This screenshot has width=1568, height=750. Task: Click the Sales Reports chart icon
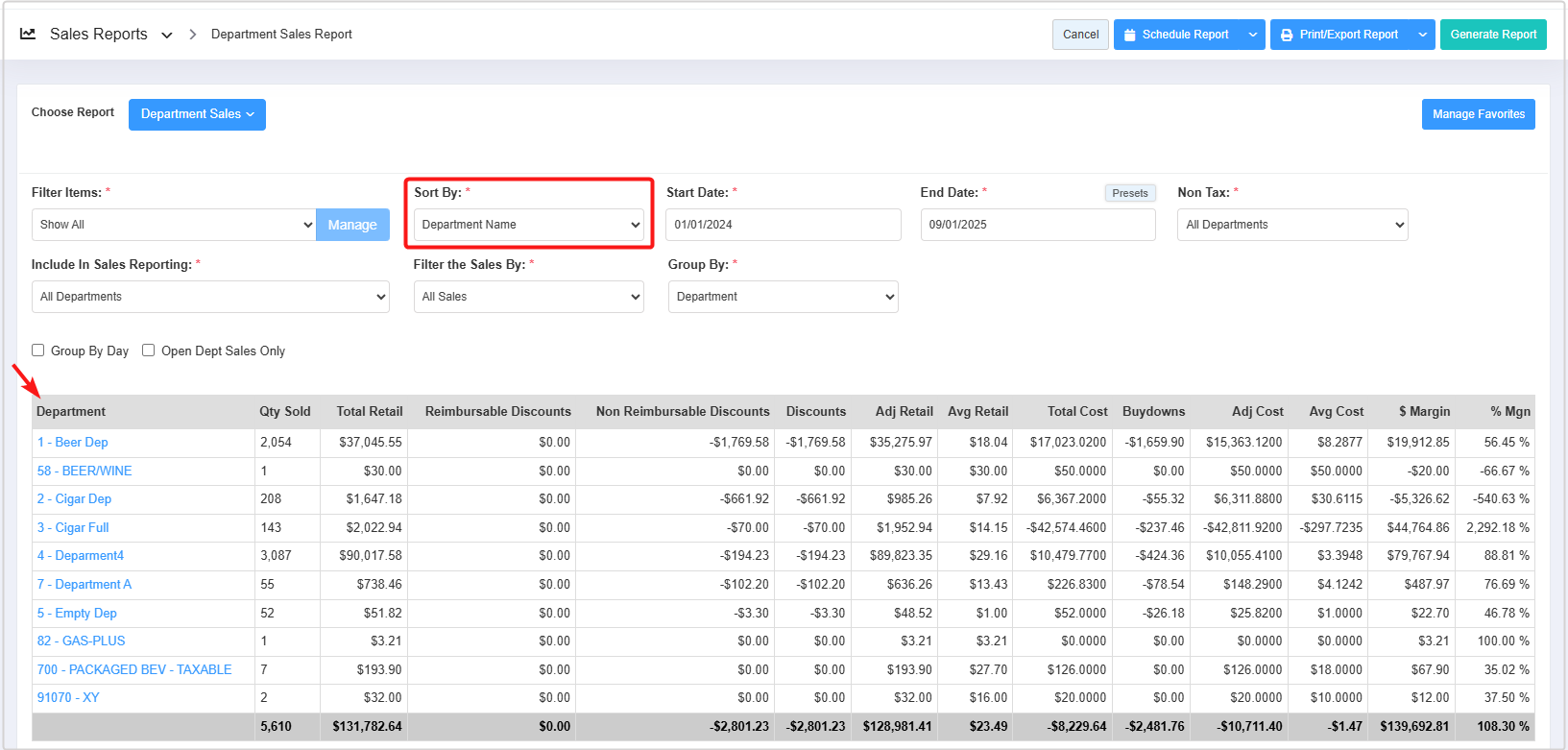(28, 34)
